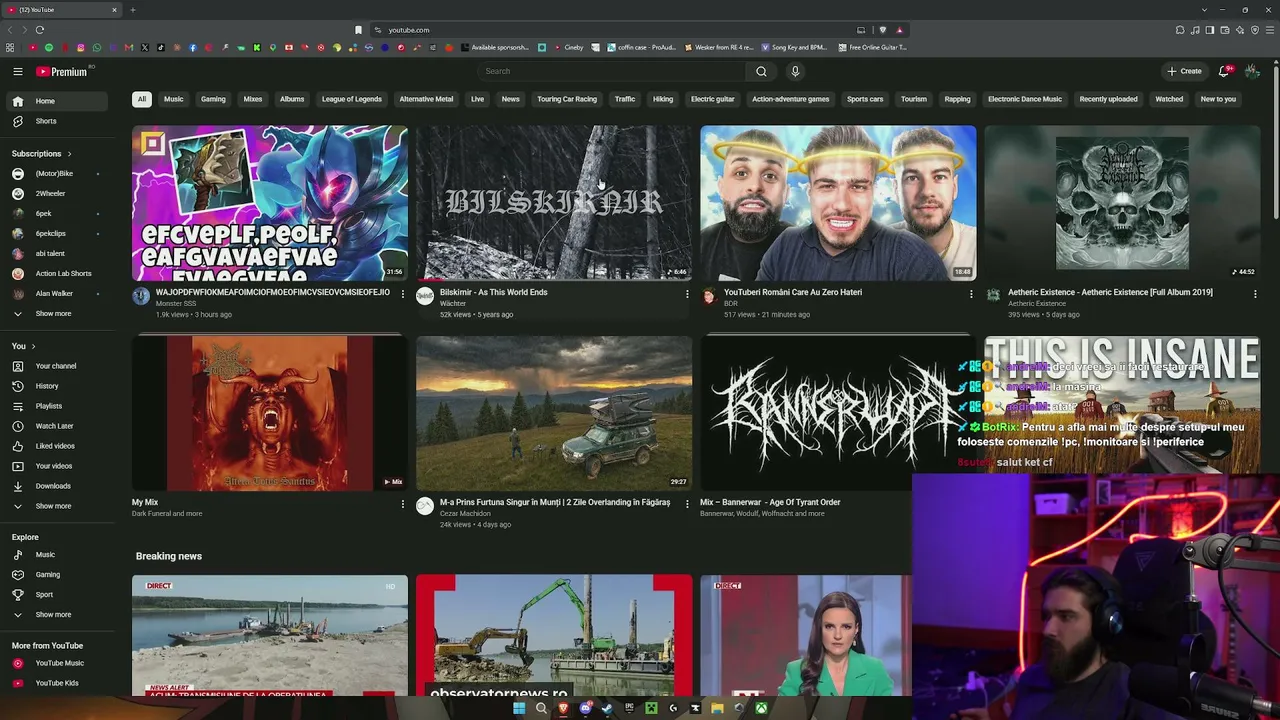Select the All filter chip
Image resolution: width=1280 pixels, height=720 pixels.
click(x=142, y=99)
